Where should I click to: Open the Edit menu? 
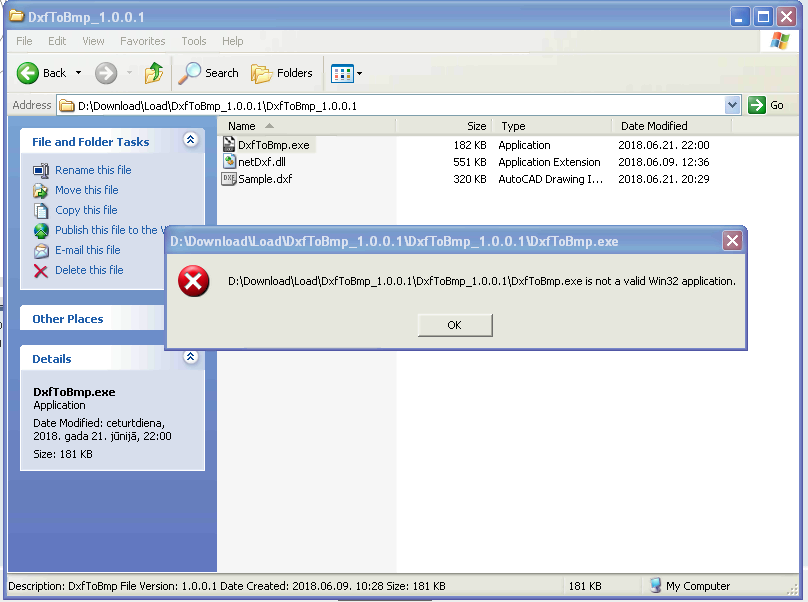point(57,41)
